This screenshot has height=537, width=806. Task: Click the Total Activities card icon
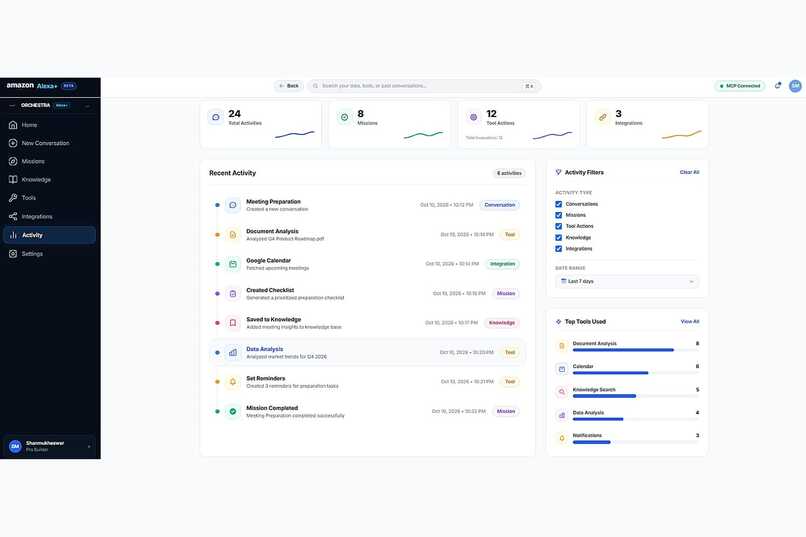click(216, 117)
